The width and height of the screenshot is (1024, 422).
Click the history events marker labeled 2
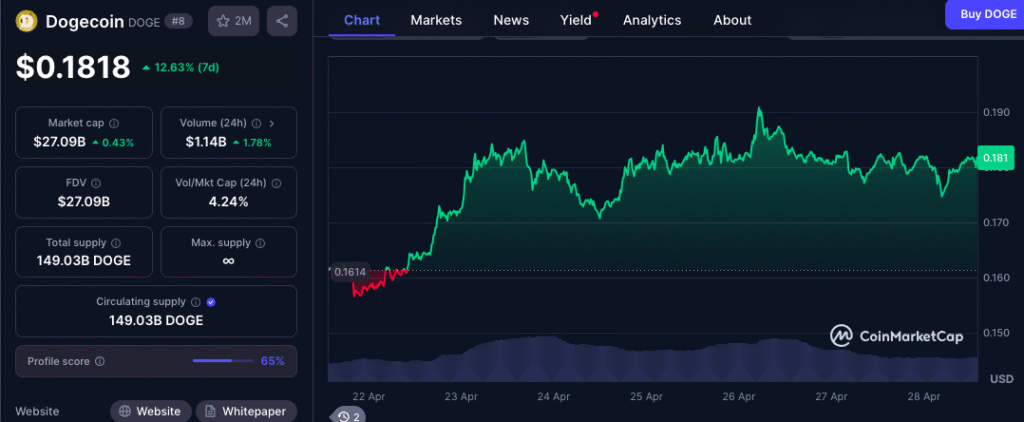tap(349, 415)
